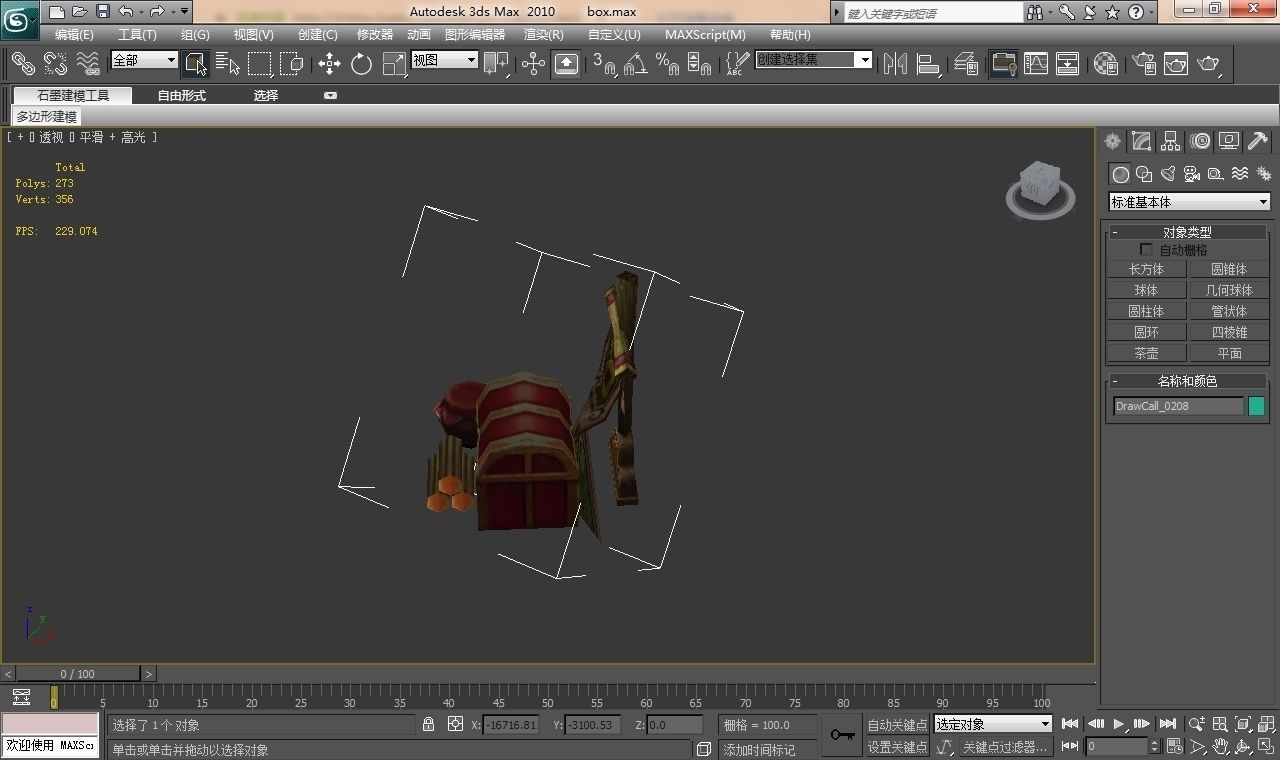This screenshot has height=760, width=1280.
Task: Open the Layer Manager
Action: 966,64
